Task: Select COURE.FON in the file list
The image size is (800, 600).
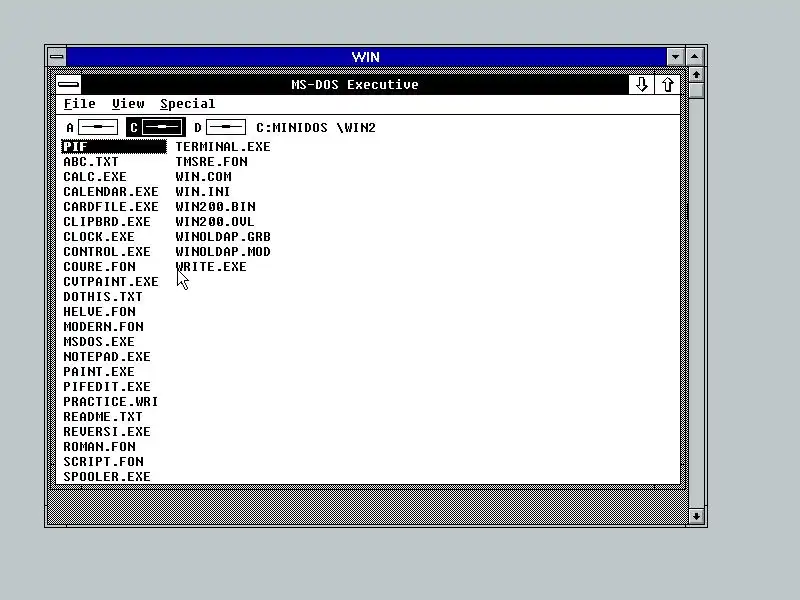Action: (99, 267)
